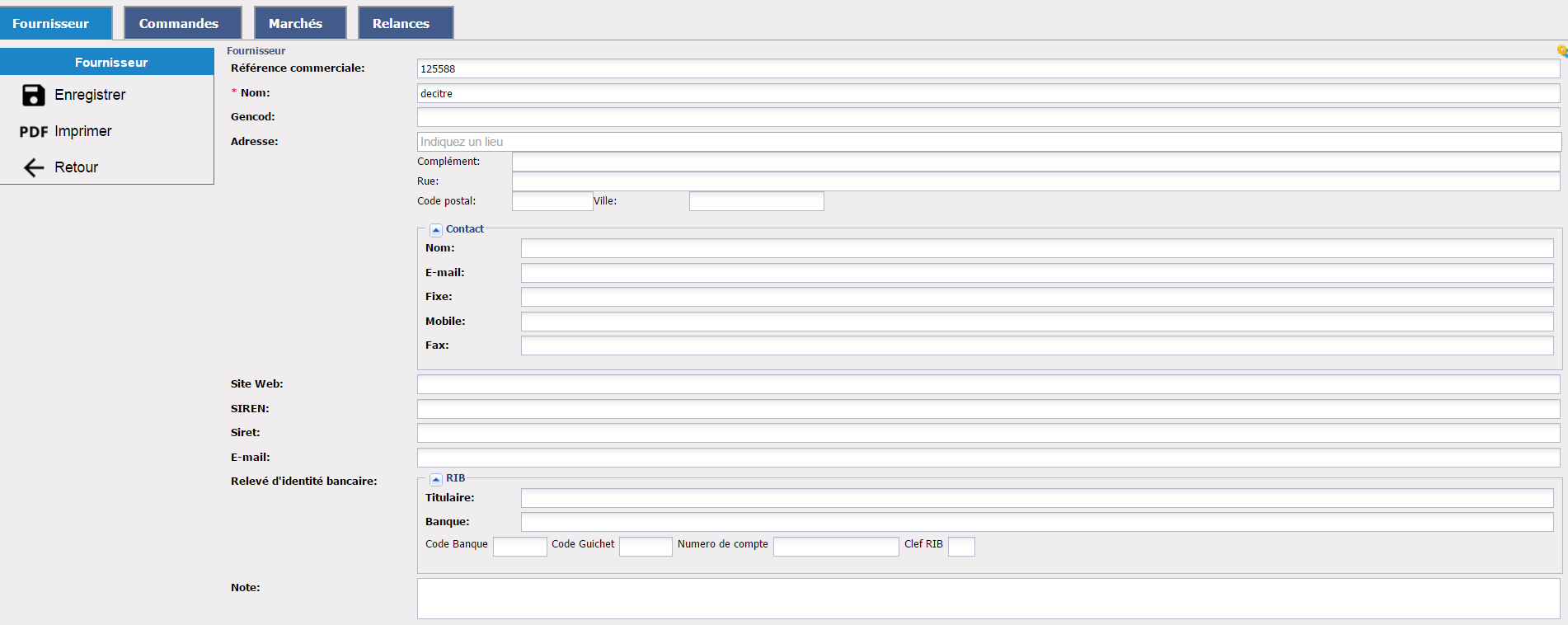
Task: Click the Code Guichet field
Action: 646,546
